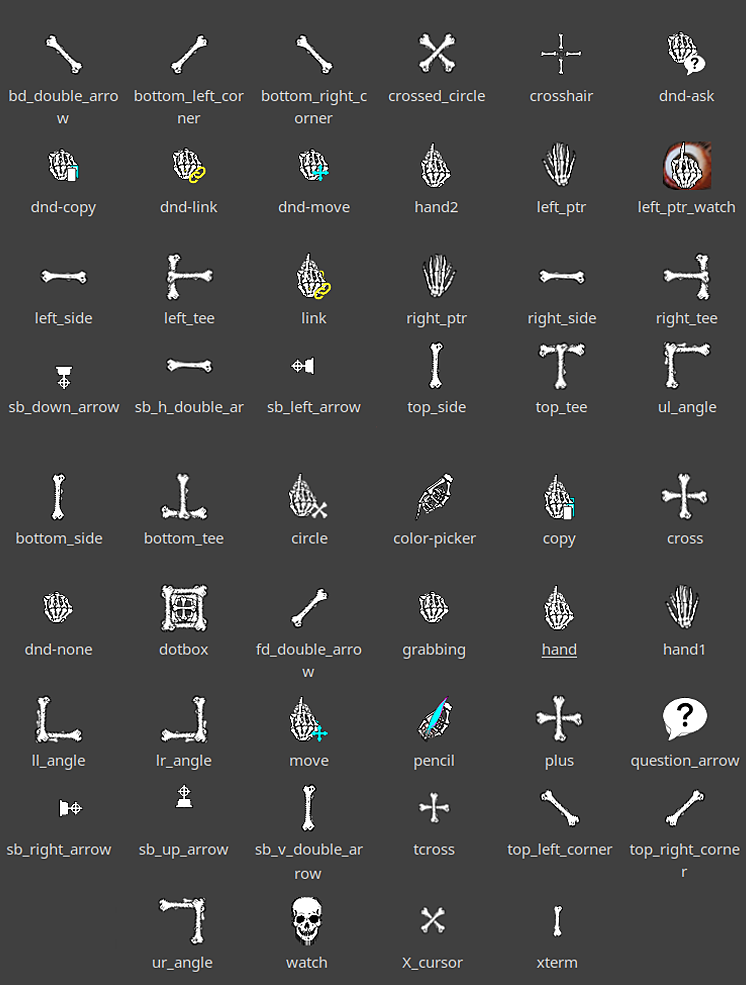Click the bd_double_arrow bone cursor icon
The width and height of the screenshot is (746, 985).
point(63,54)
